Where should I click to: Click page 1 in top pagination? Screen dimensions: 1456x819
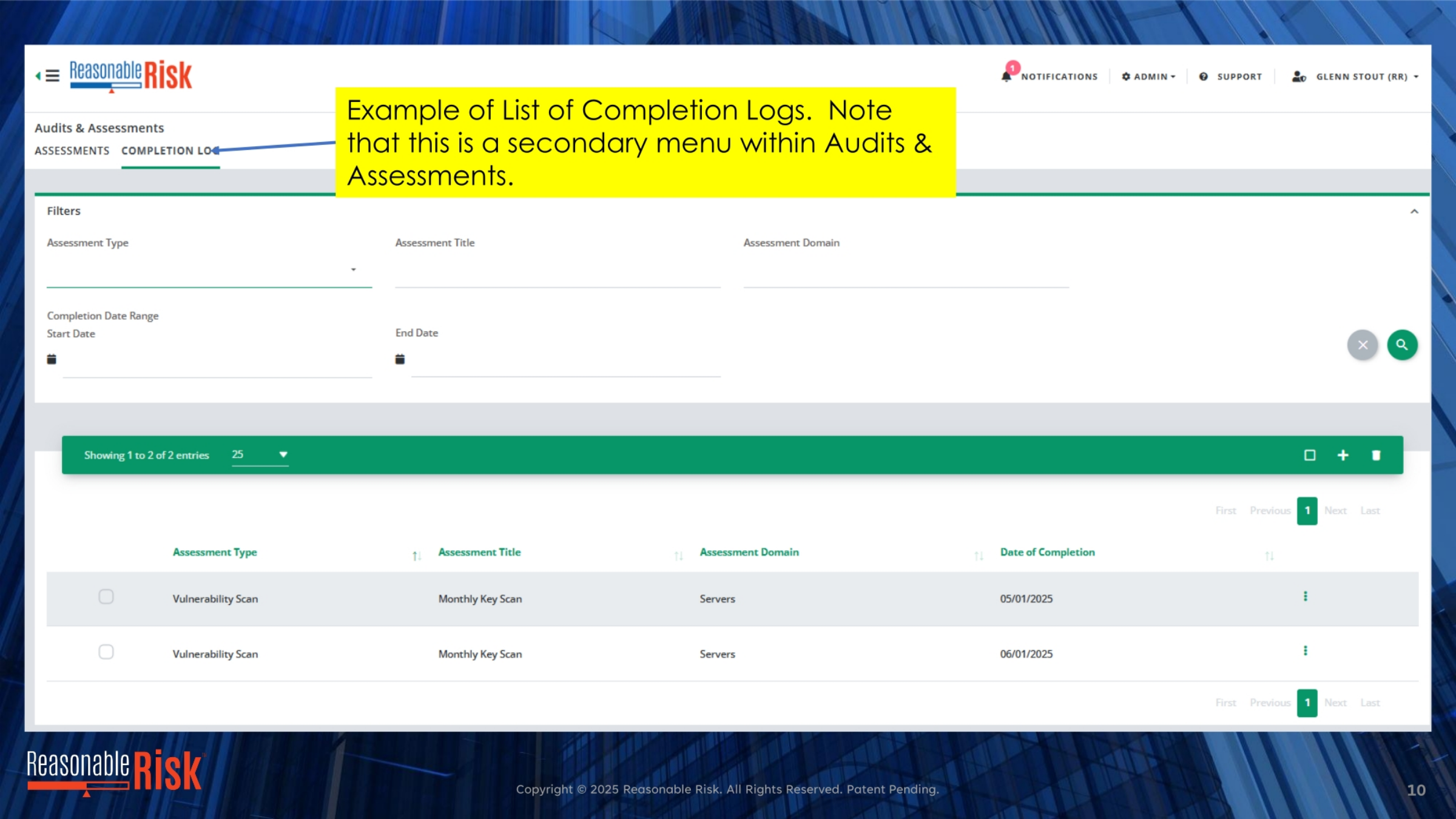(x=1307, y=511)
